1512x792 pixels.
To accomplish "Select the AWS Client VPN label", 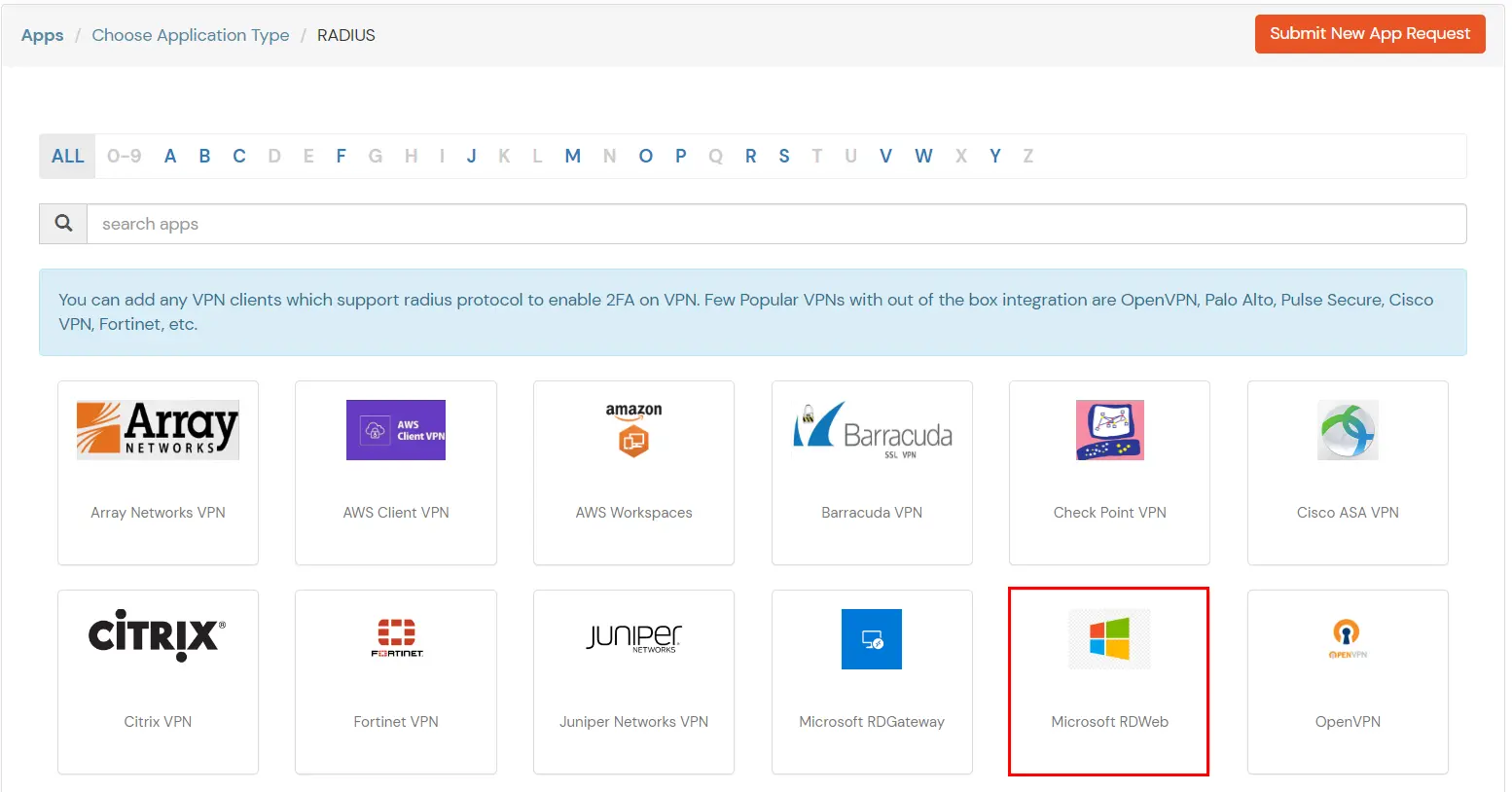I will point(396,513).
